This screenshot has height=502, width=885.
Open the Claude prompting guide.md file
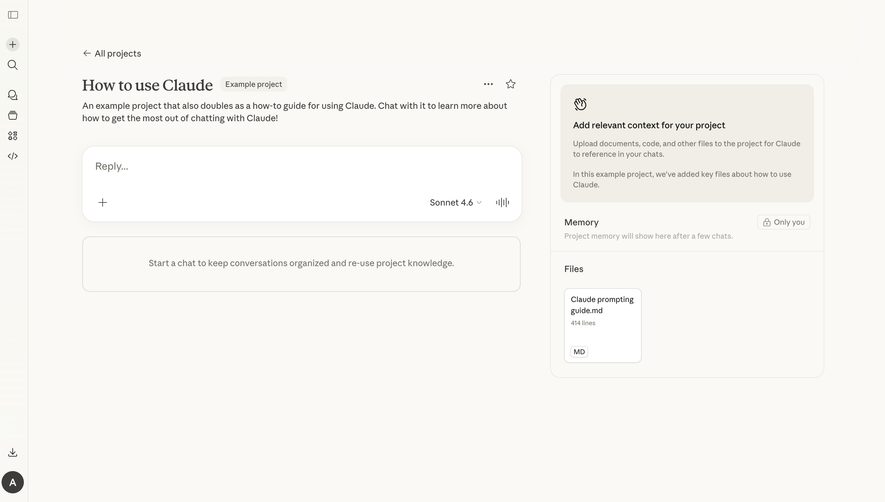(603, 325)
